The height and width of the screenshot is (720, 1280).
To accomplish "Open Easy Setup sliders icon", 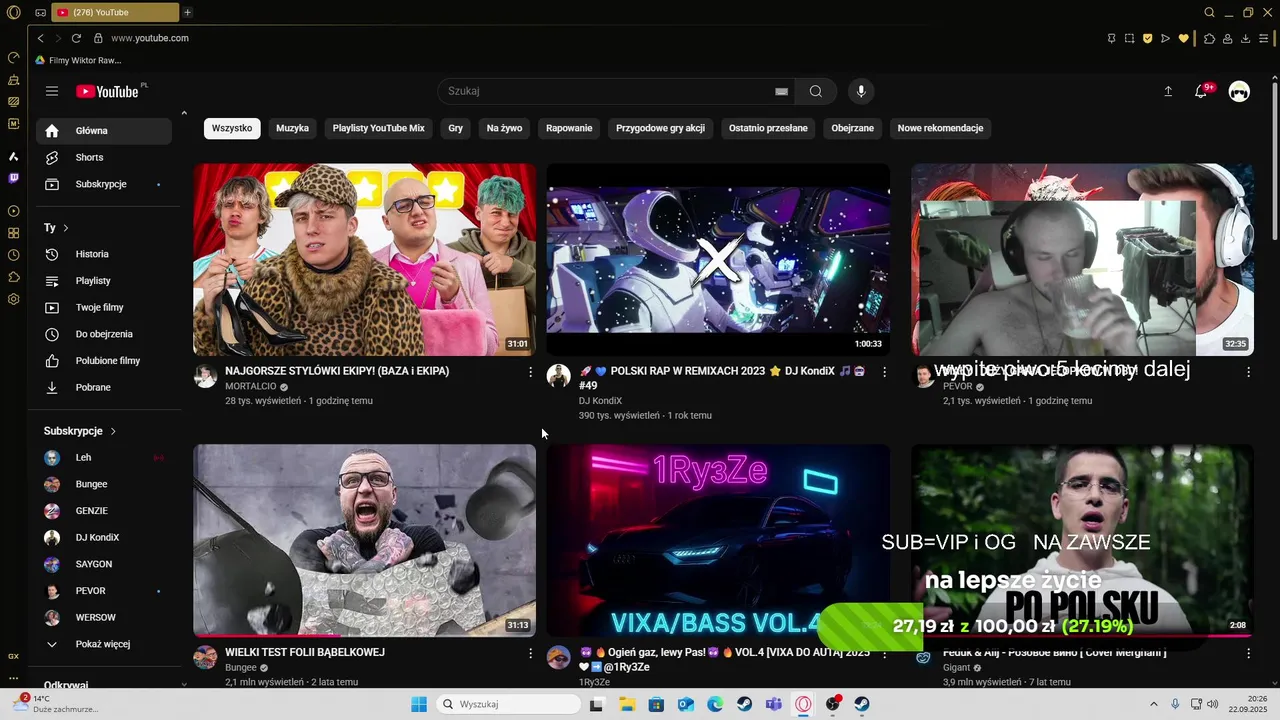I will [1264, 38].
